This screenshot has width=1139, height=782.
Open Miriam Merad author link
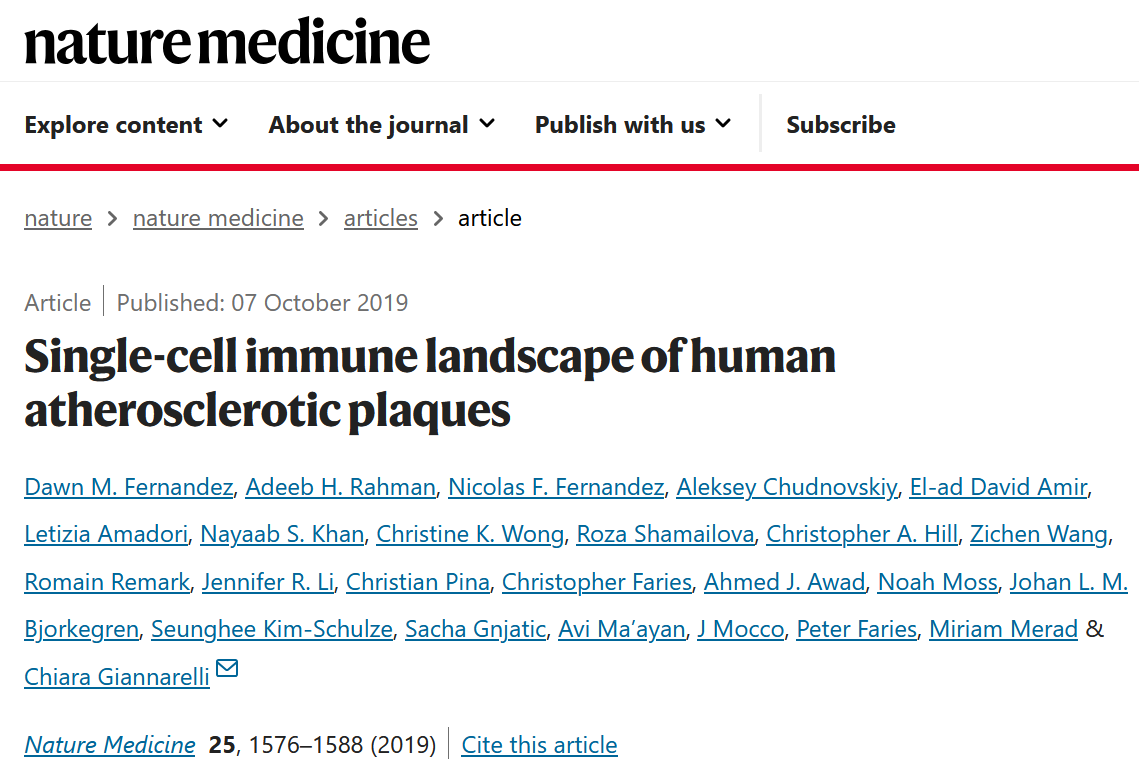click(1003, 629)
